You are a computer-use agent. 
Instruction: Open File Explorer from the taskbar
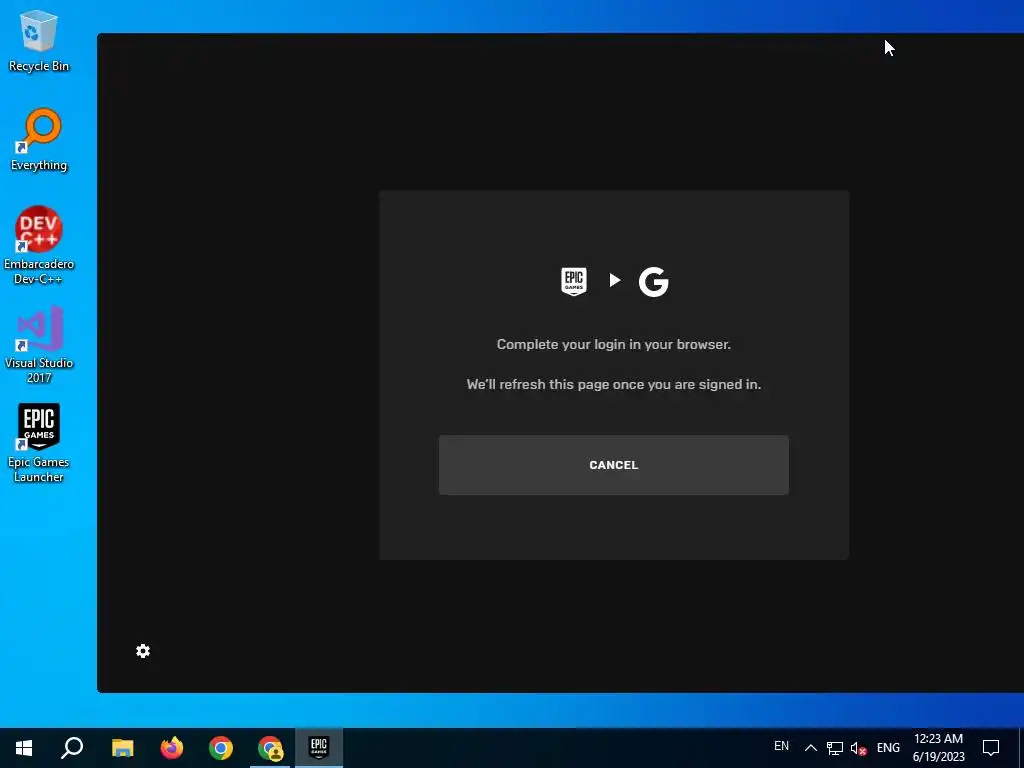click(x=122, y=748)
